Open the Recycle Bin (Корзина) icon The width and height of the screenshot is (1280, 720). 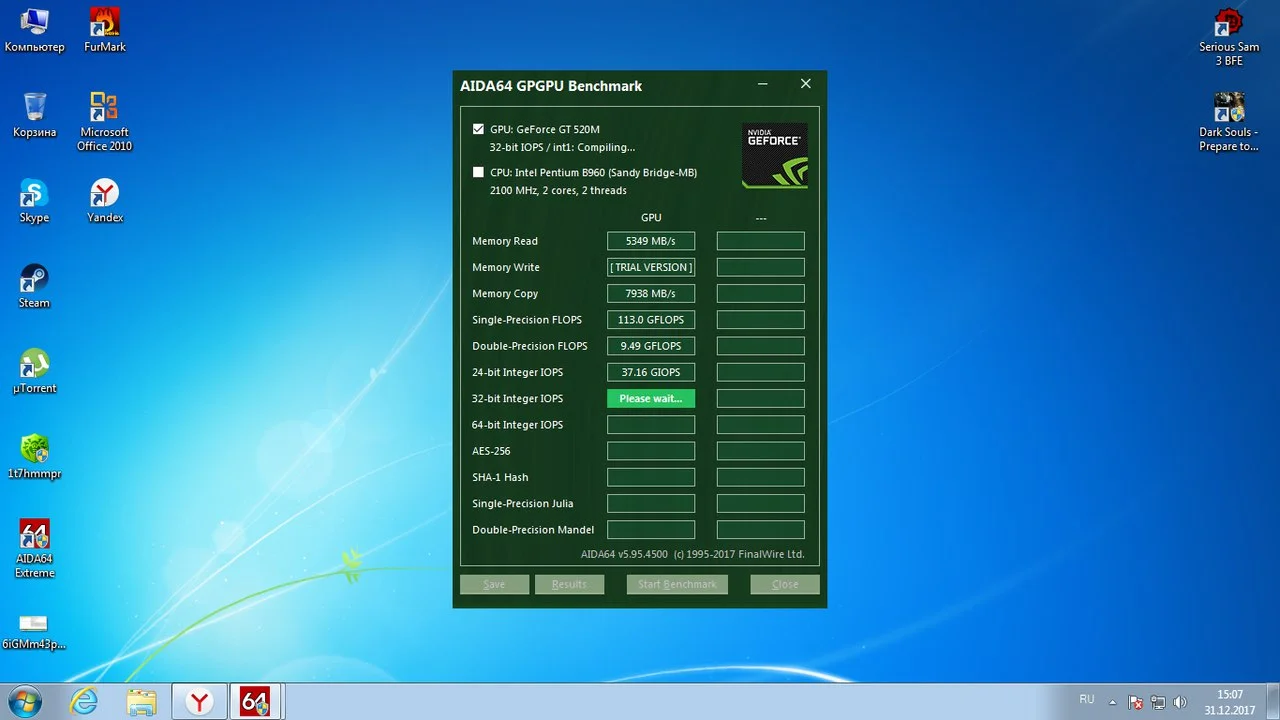[34, 108]
